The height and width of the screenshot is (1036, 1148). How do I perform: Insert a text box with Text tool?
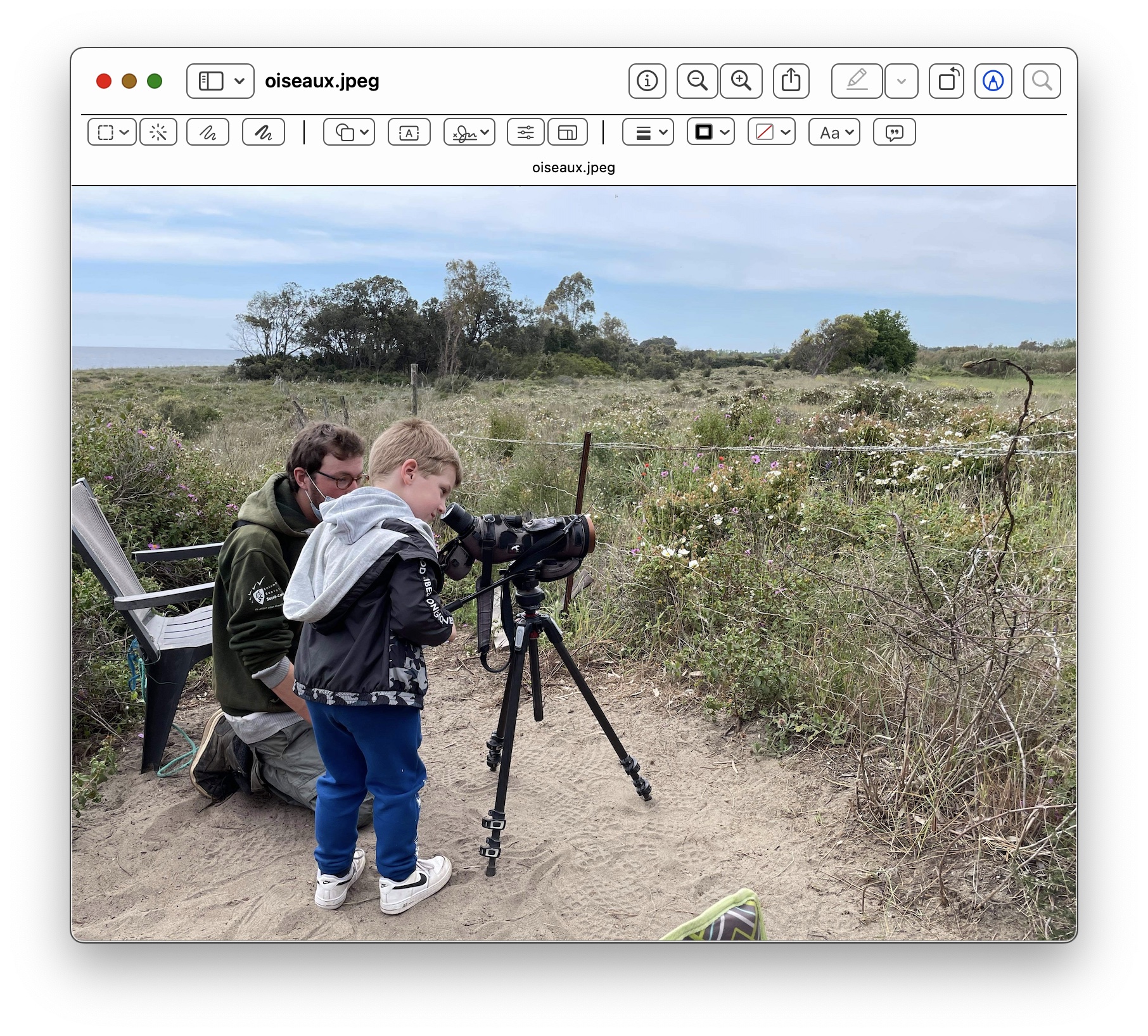[x=409, y=132]
